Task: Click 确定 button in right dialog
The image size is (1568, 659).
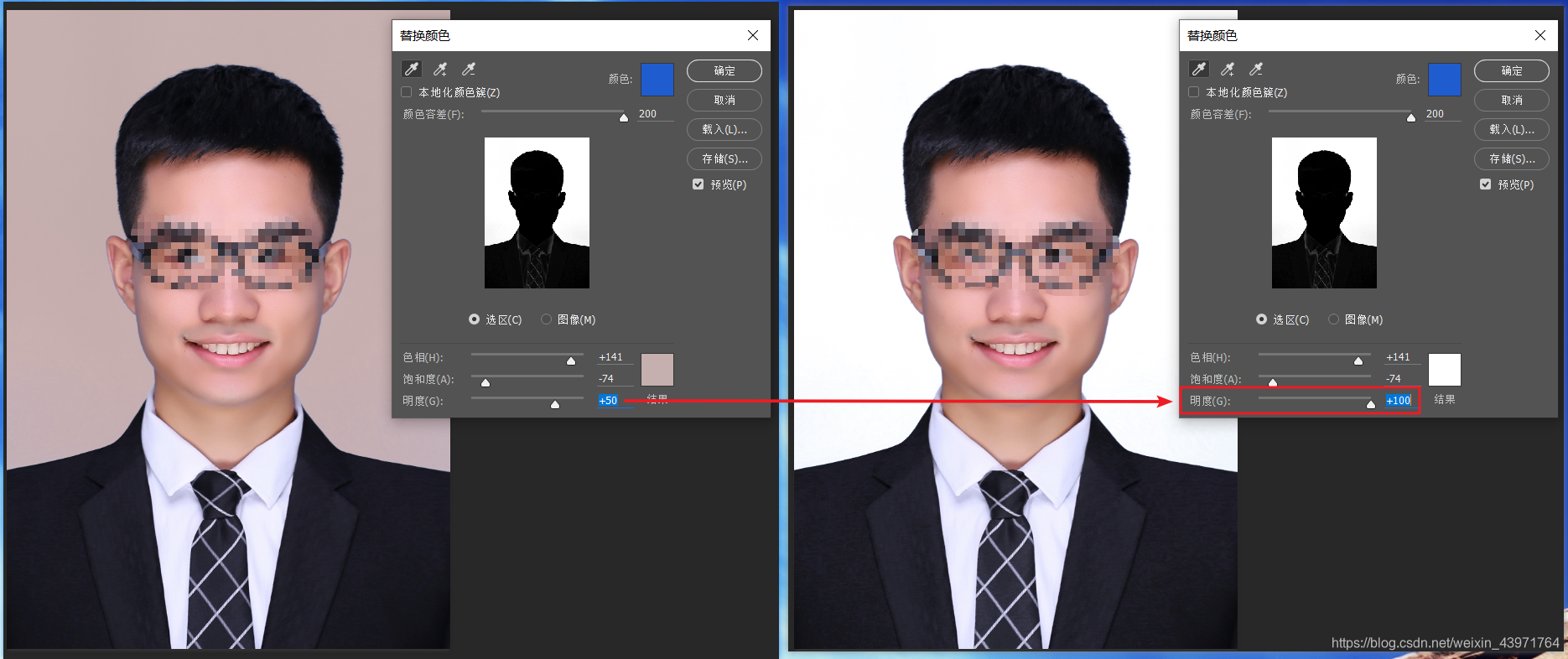Action: click(1512, 71)
